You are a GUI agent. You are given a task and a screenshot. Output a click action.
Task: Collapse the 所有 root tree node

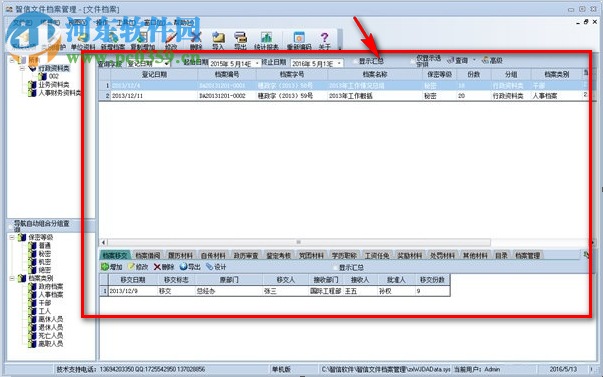click(x=12, y=60)
